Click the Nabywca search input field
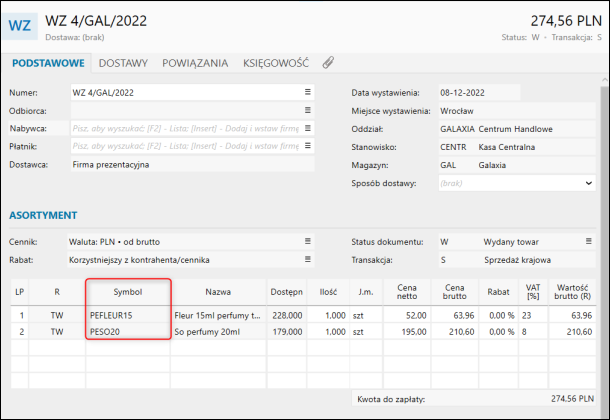The image size is (610, 420). click(185, 128)
